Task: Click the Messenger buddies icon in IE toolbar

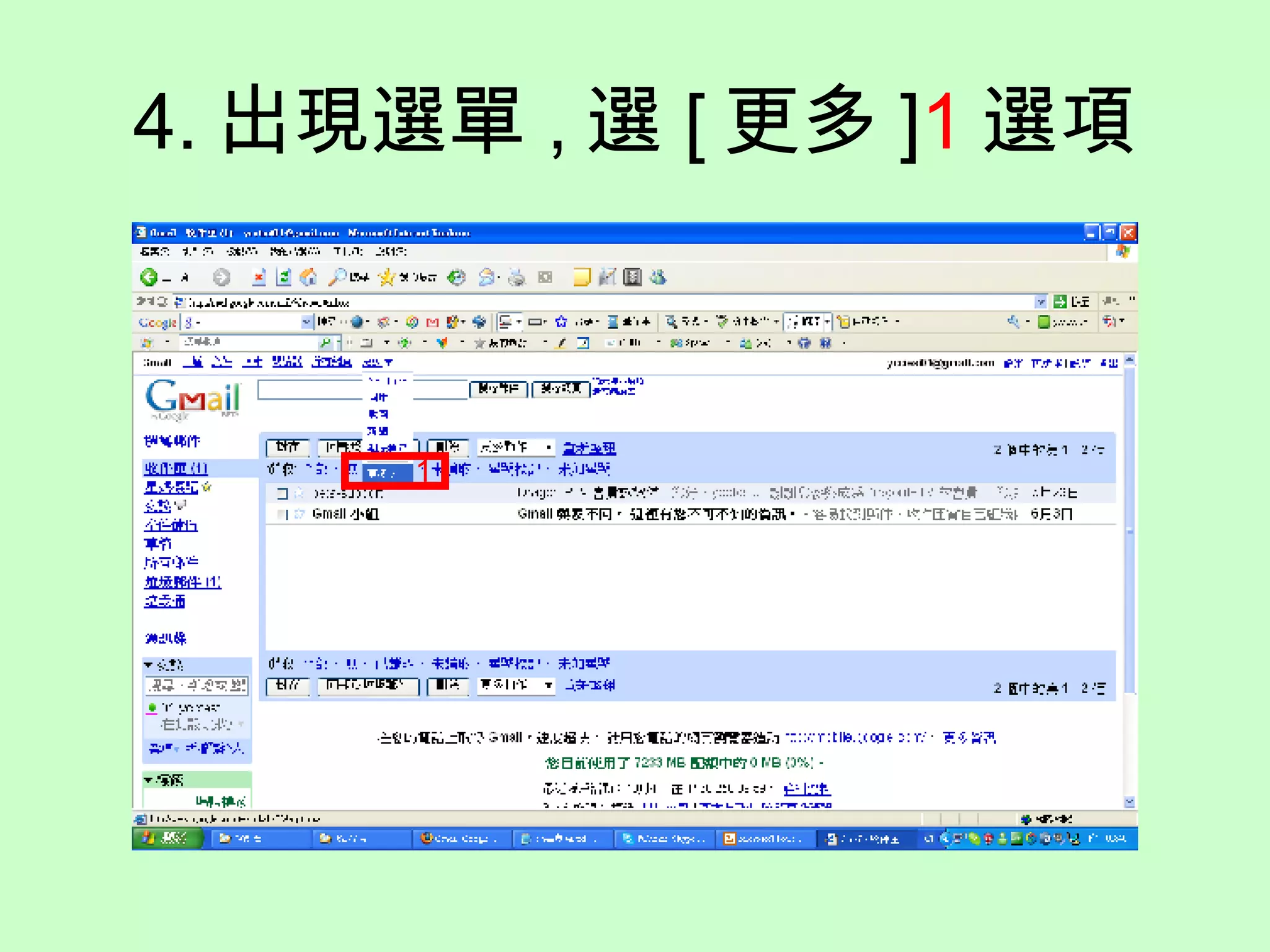Action: pyautogui.click(x=658, y=277)
